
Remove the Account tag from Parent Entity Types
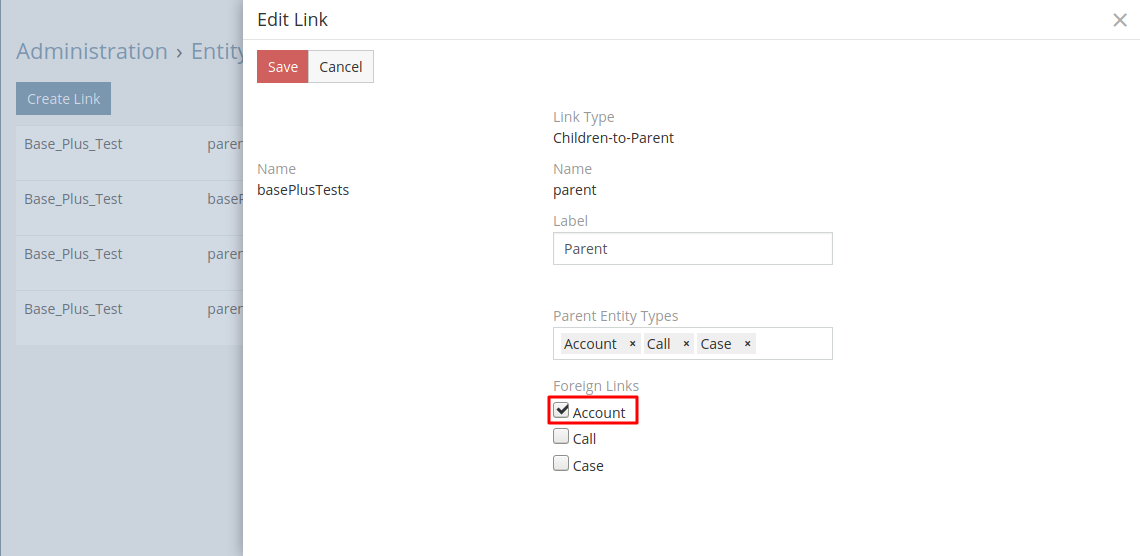[x=632, y=344]
